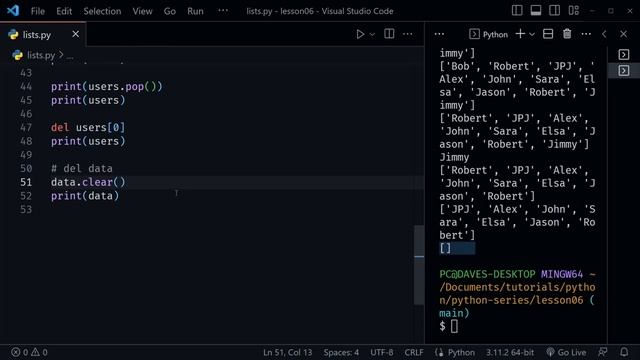Open run button dropdown arrow
640x360 pixels.
[372, 35]
